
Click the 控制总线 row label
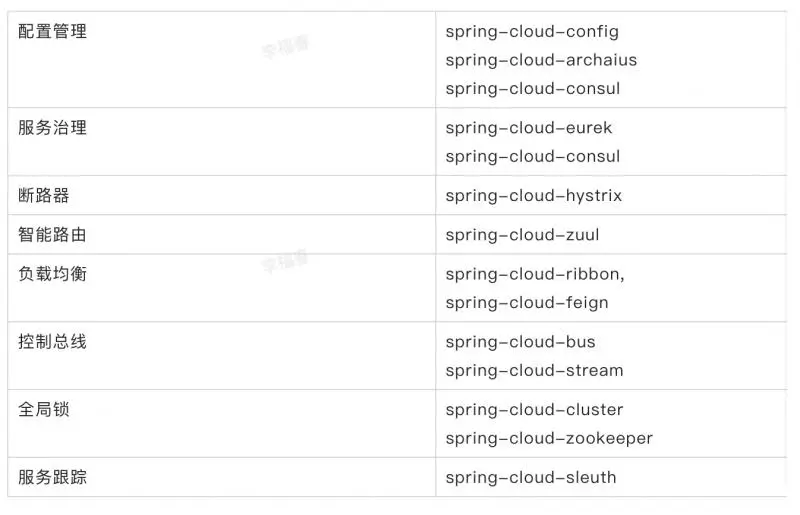click(52, 342)
